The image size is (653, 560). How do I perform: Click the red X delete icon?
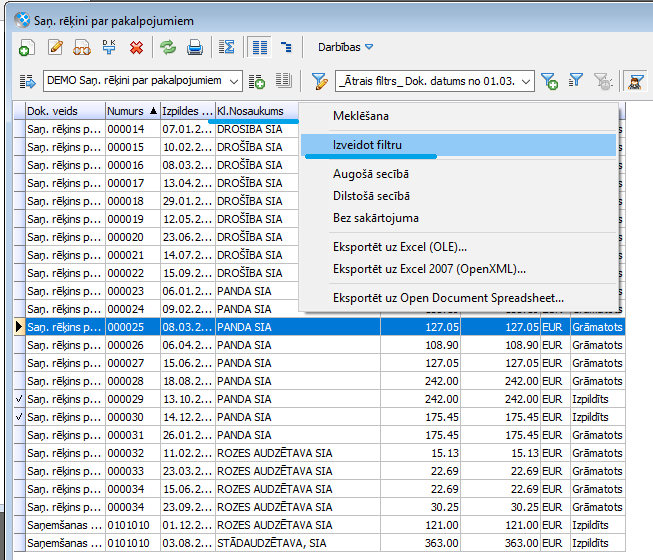136,47
